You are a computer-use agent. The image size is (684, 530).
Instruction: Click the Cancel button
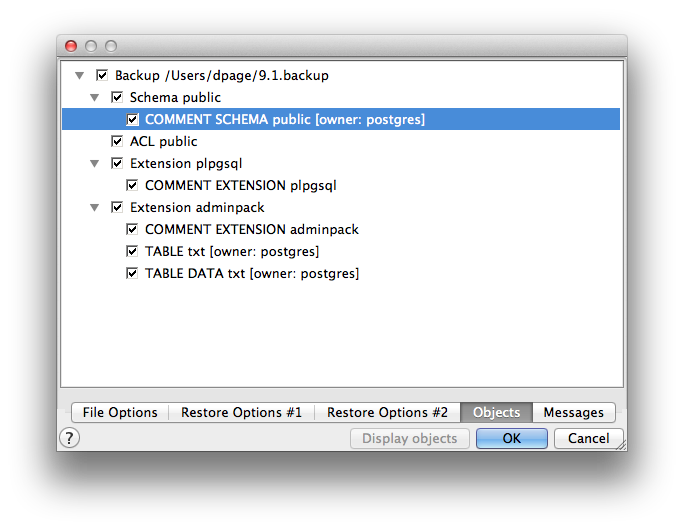pos(588,438)
